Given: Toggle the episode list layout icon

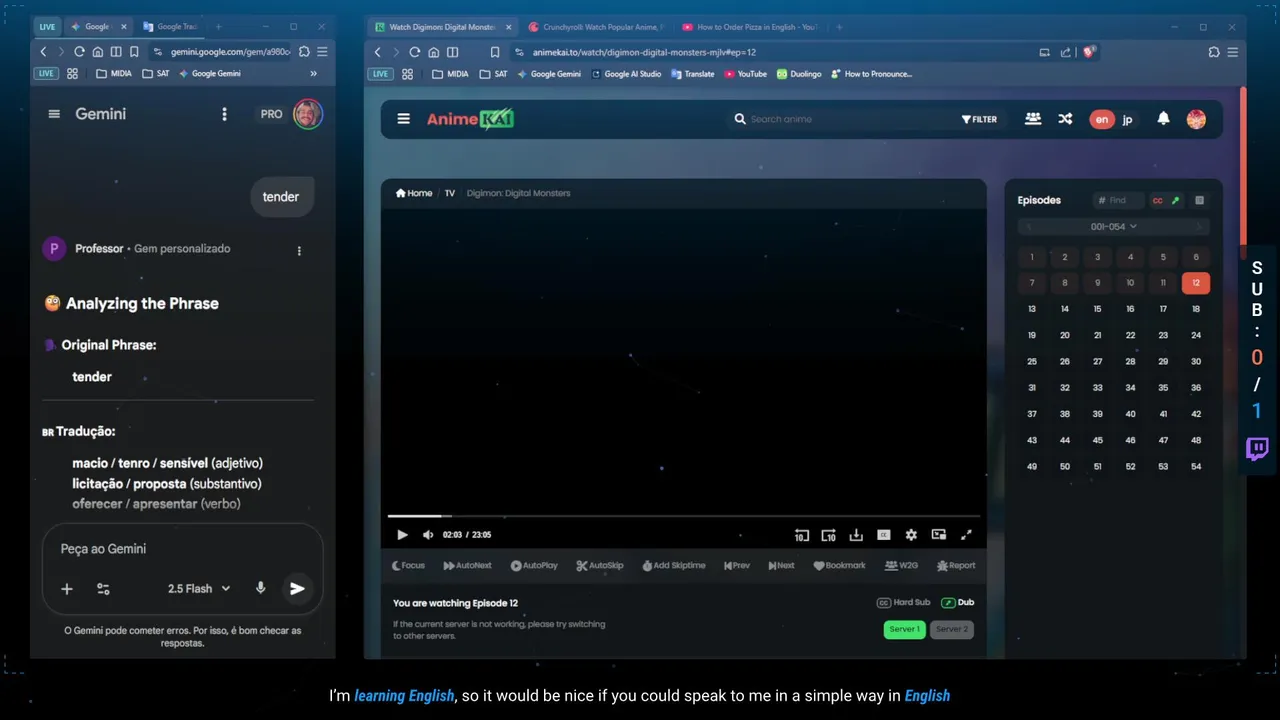Looking at the screenshot, I should tap(1199, 200).
